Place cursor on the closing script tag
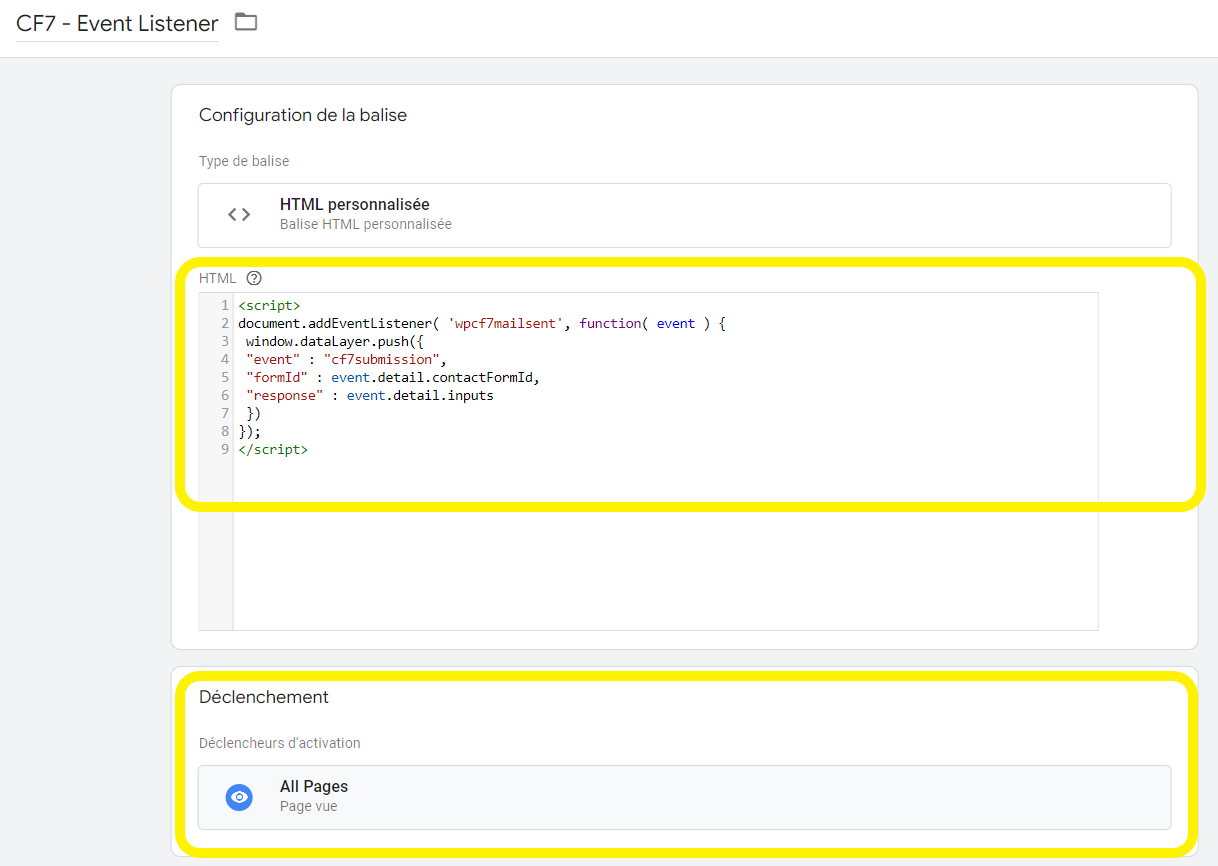This screenshot has width=1218, height=866. [x=273, y=450]
